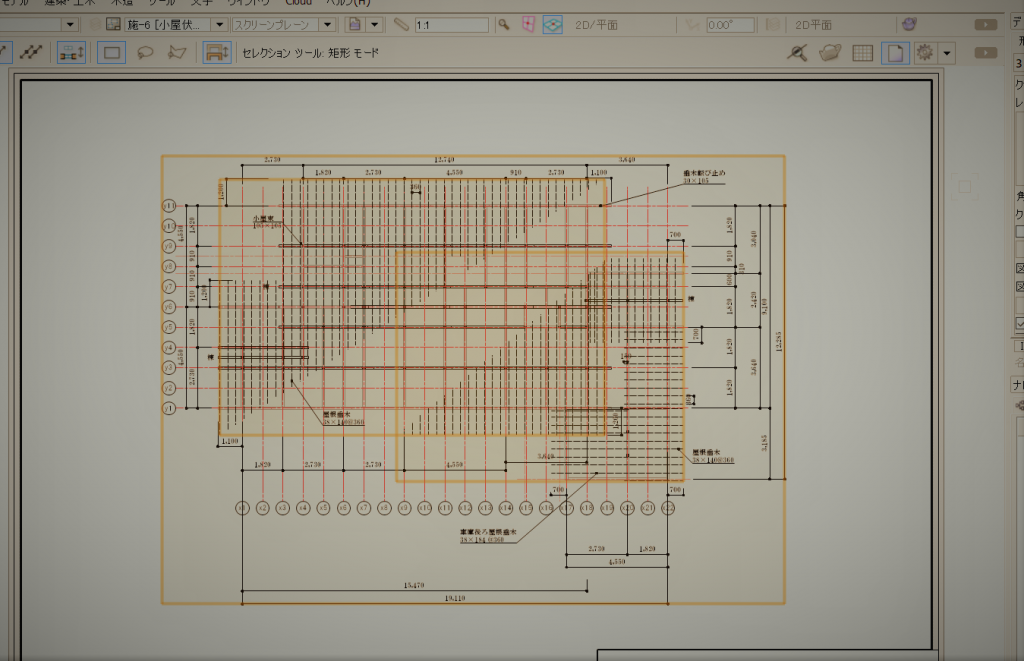1024x661 pixels.
Task: Open the ヘルプ(H) help menu
Action: coord(347,3)
